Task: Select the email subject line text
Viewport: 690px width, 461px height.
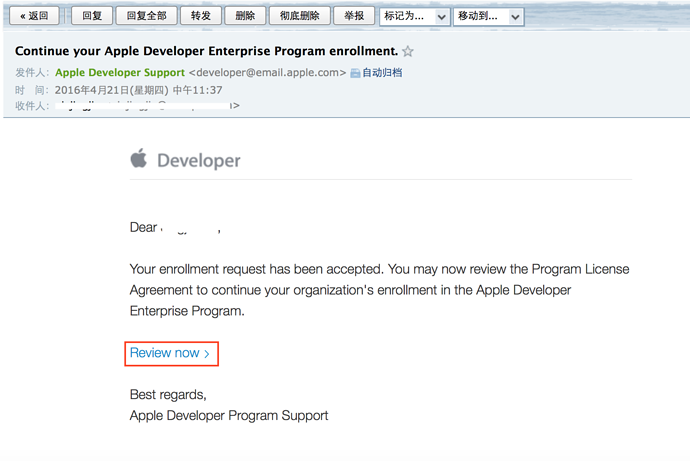Action: 206,51
